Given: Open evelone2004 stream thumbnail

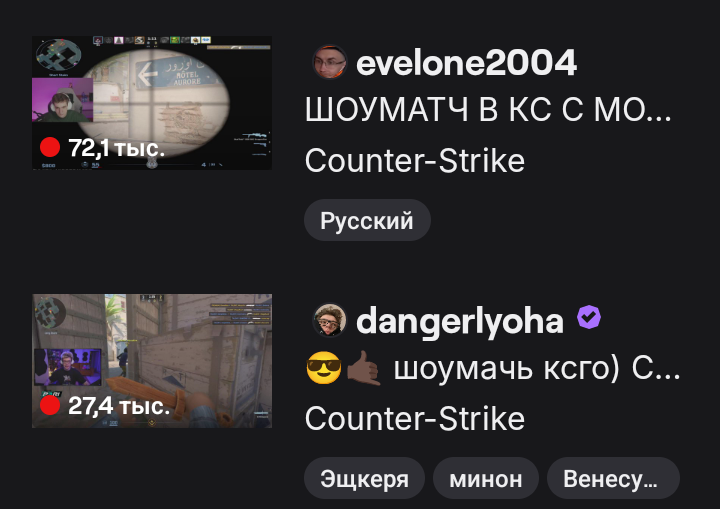Looking at the screenshot, I should coord(152,103).
